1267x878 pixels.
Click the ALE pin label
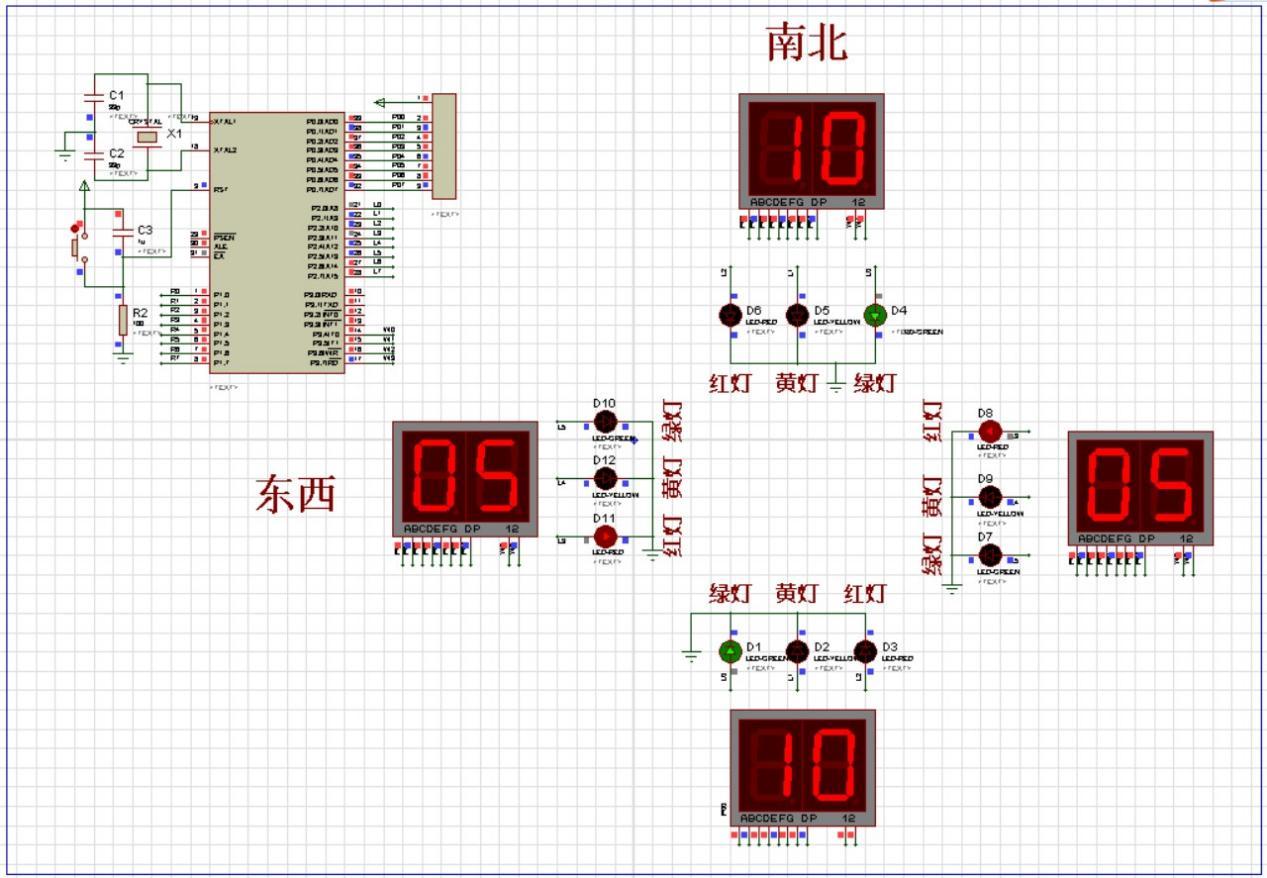[219, 246]
